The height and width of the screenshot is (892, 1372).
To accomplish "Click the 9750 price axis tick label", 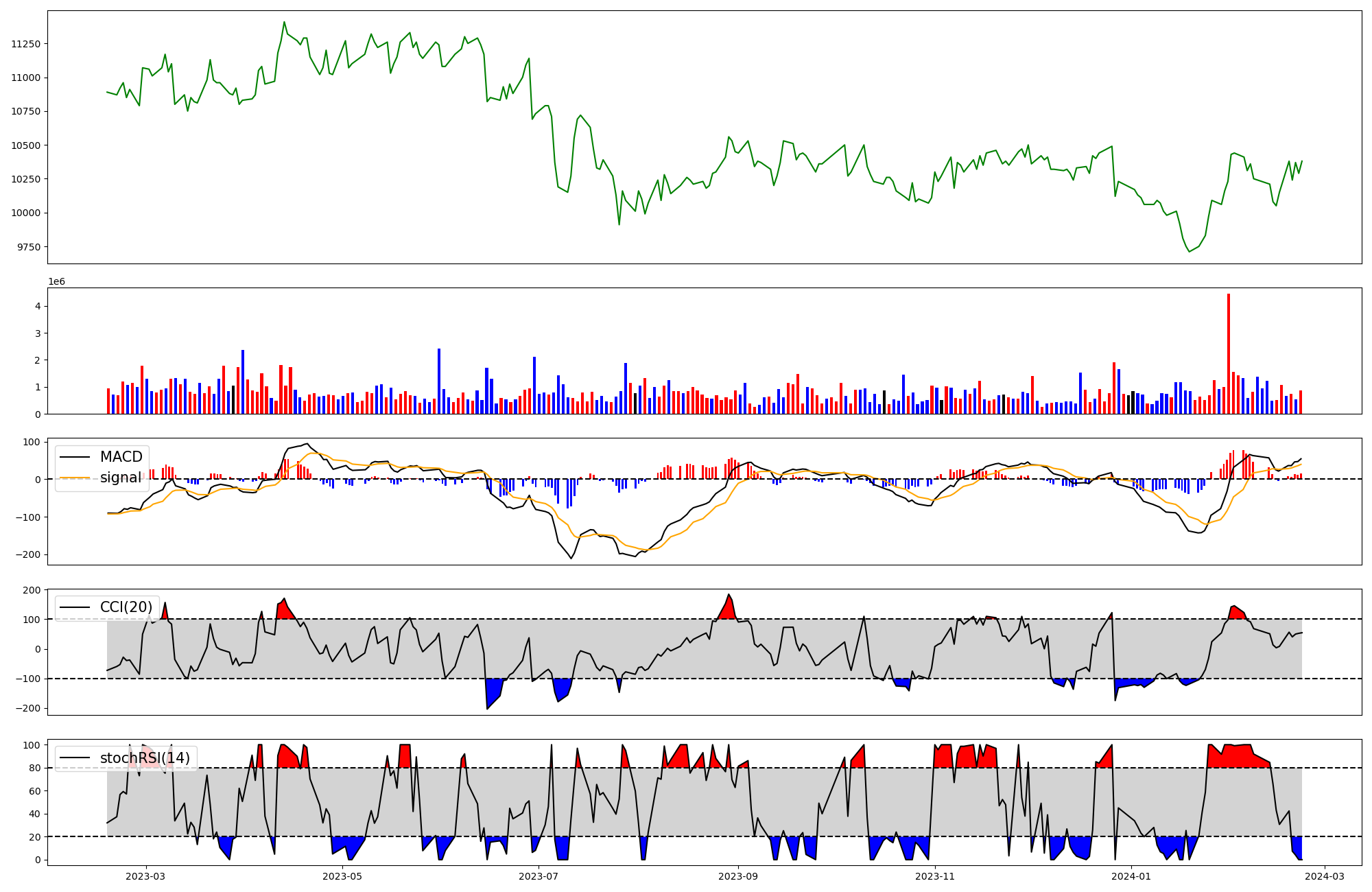I will [28, 247].
